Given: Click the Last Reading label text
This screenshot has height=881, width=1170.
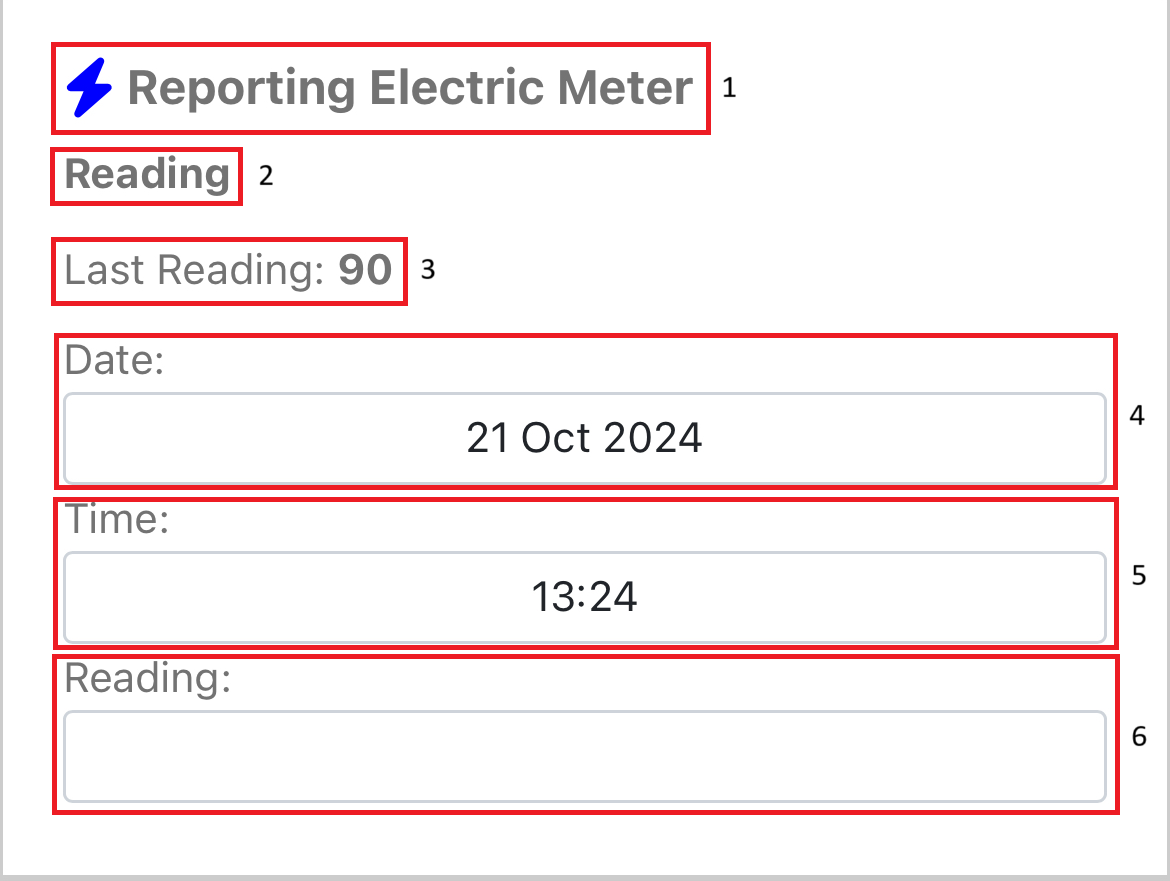Looking at the screenshot, I should pyautogui.click(x=194, y=270).
